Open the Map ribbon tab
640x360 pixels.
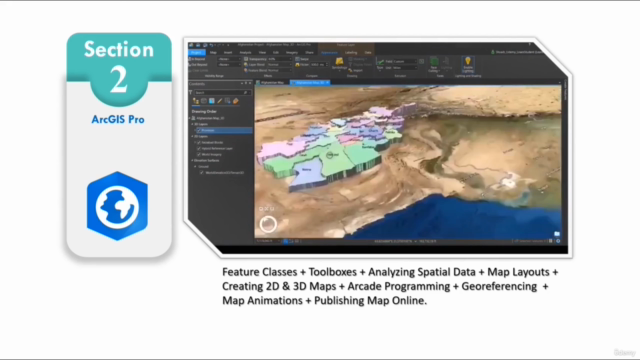(213, 53)
